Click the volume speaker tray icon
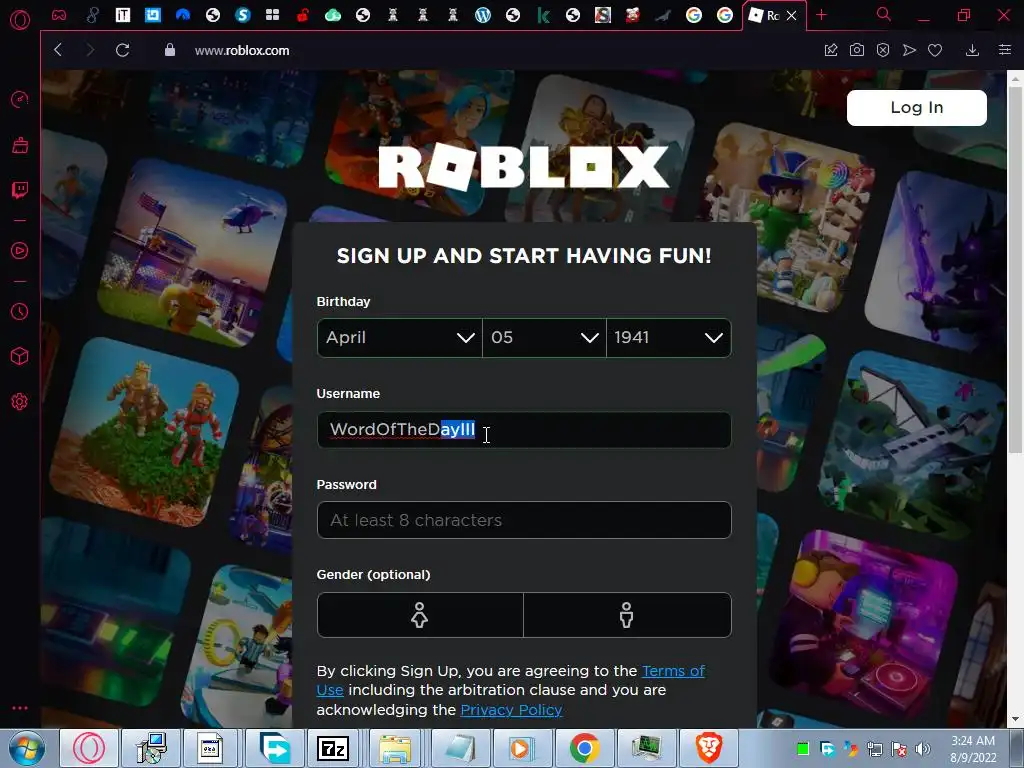The width and height of the screenshot is (1024, 768). [x=923, y=749]
